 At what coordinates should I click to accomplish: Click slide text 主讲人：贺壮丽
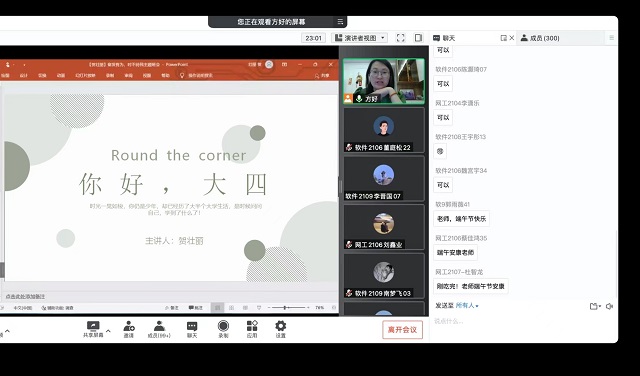174,240
